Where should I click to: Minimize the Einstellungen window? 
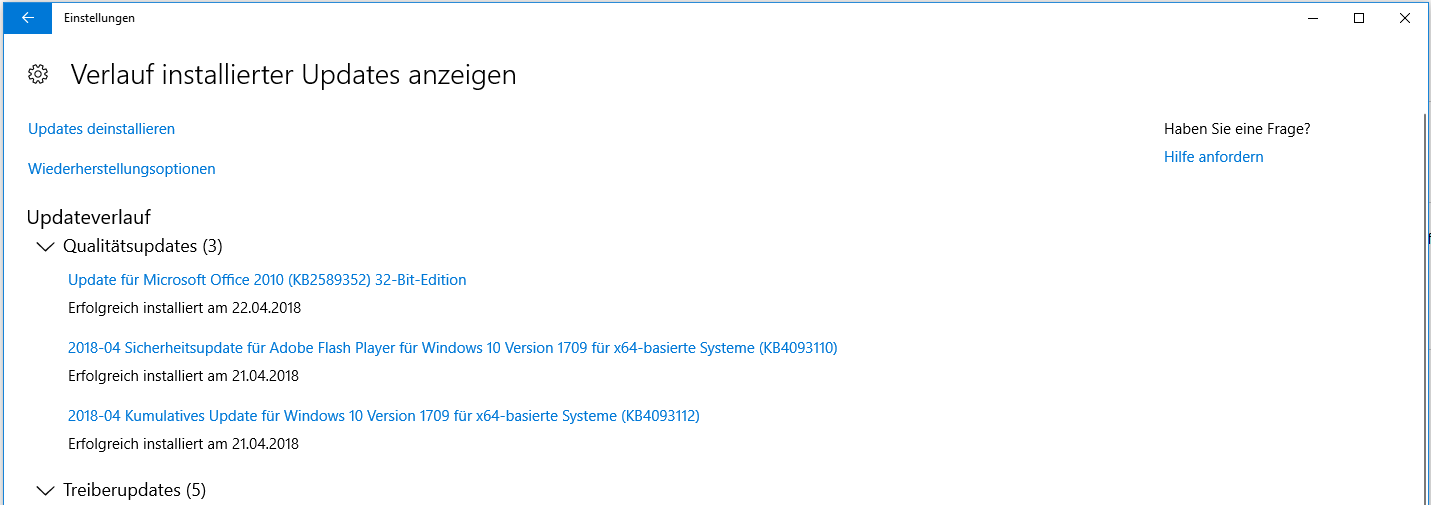point(1312,18)
